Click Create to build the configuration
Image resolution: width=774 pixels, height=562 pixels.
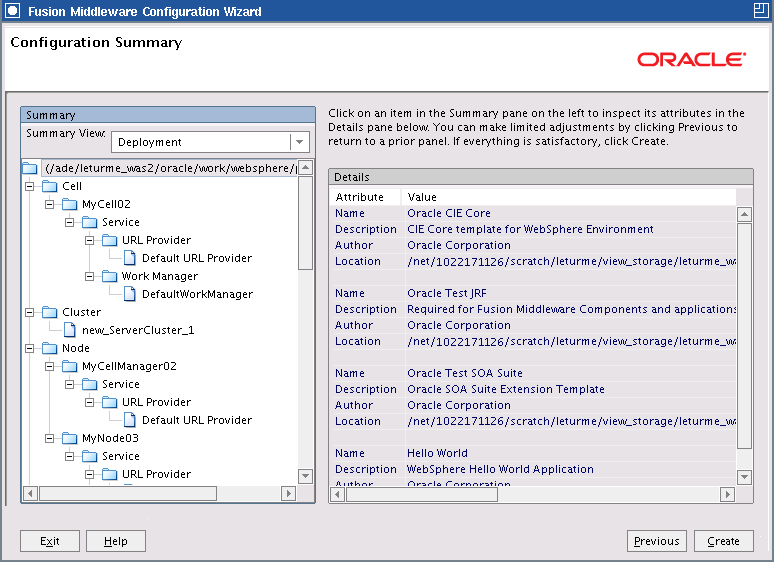[724, 541]
